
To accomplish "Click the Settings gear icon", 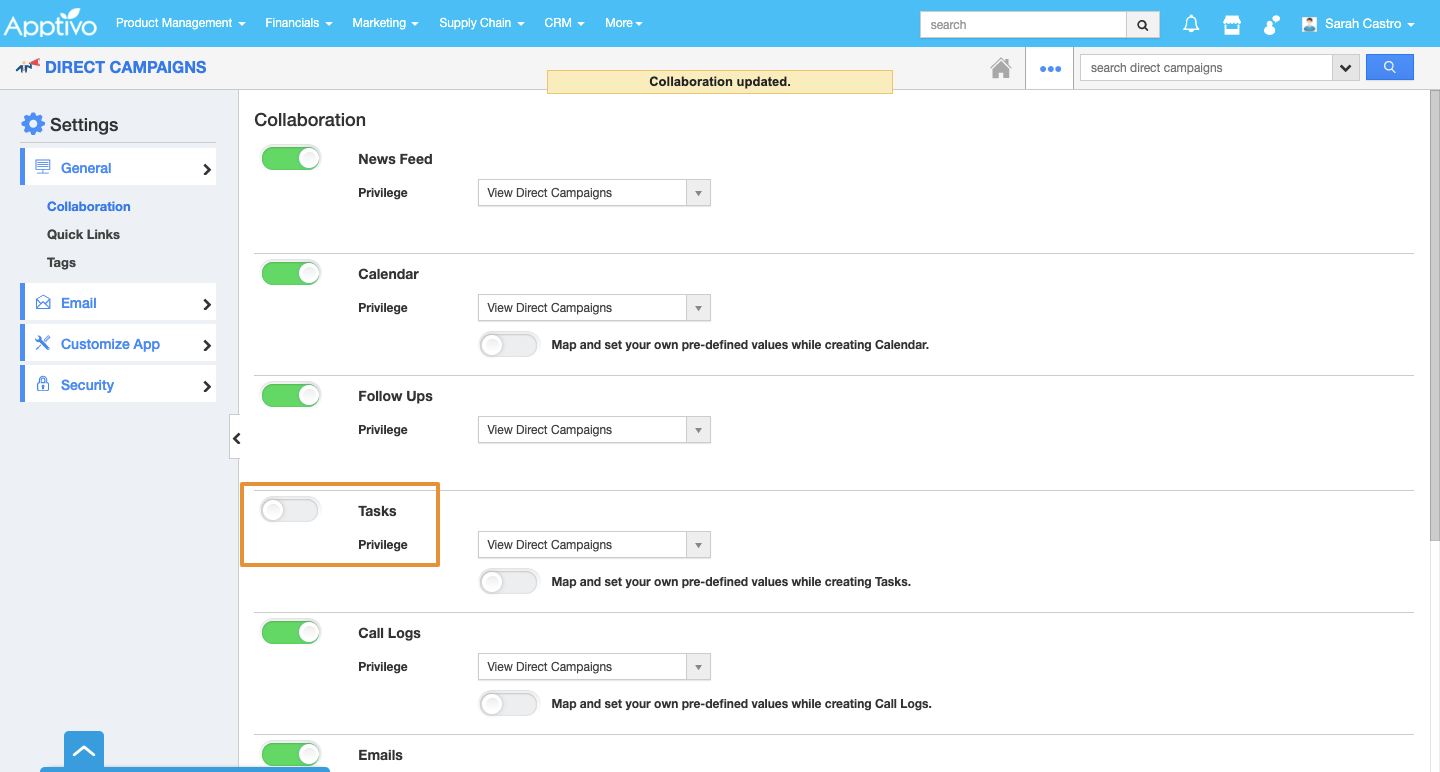I will (33, 124).
